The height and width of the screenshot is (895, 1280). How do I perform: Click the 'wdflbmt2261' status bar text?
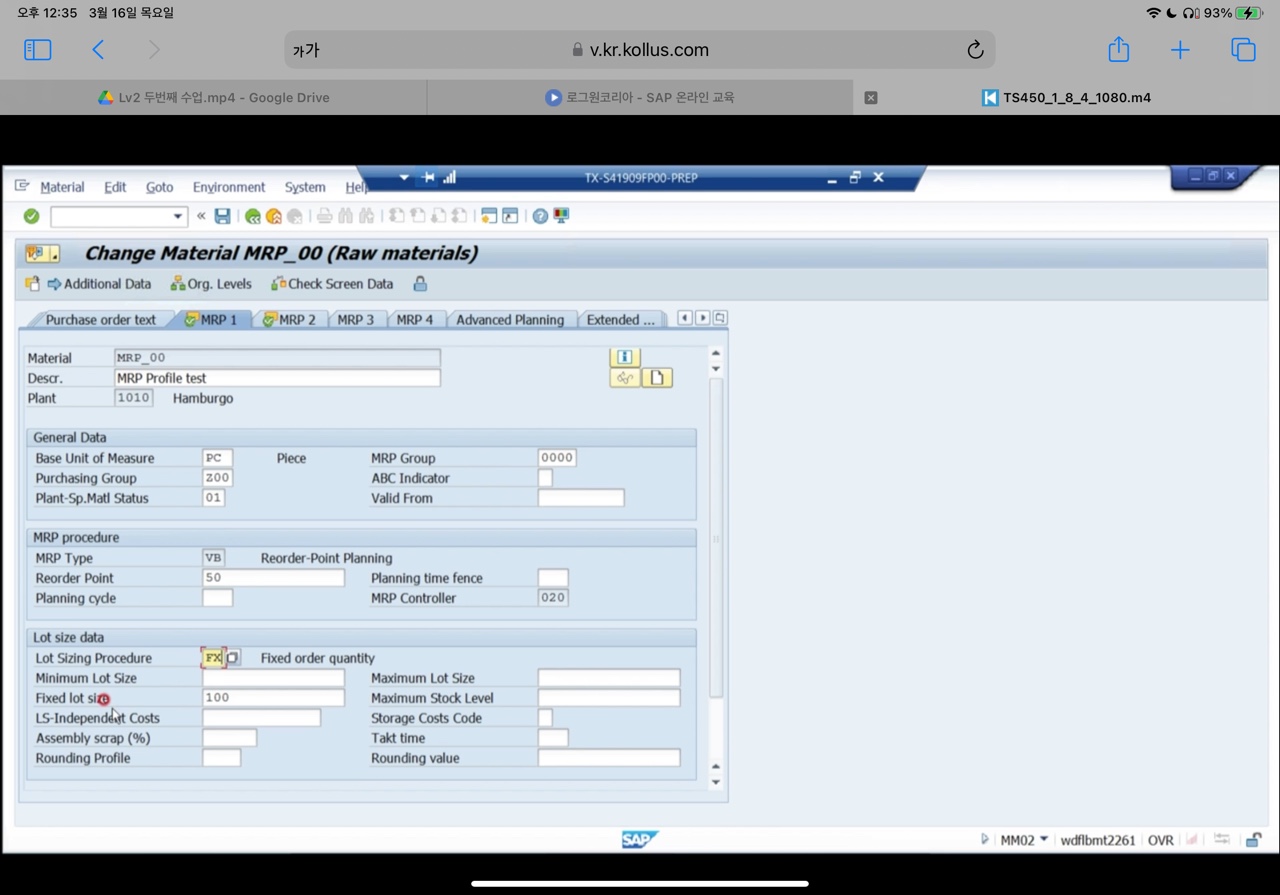point(1098,840)
